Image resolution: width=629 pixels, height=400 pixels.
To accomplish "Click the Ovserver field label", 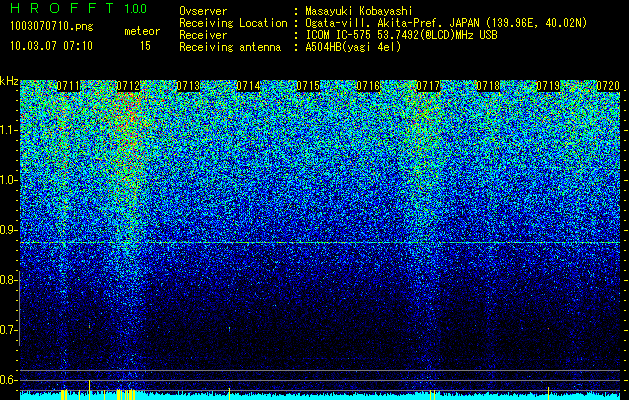I will coord(203,11).
